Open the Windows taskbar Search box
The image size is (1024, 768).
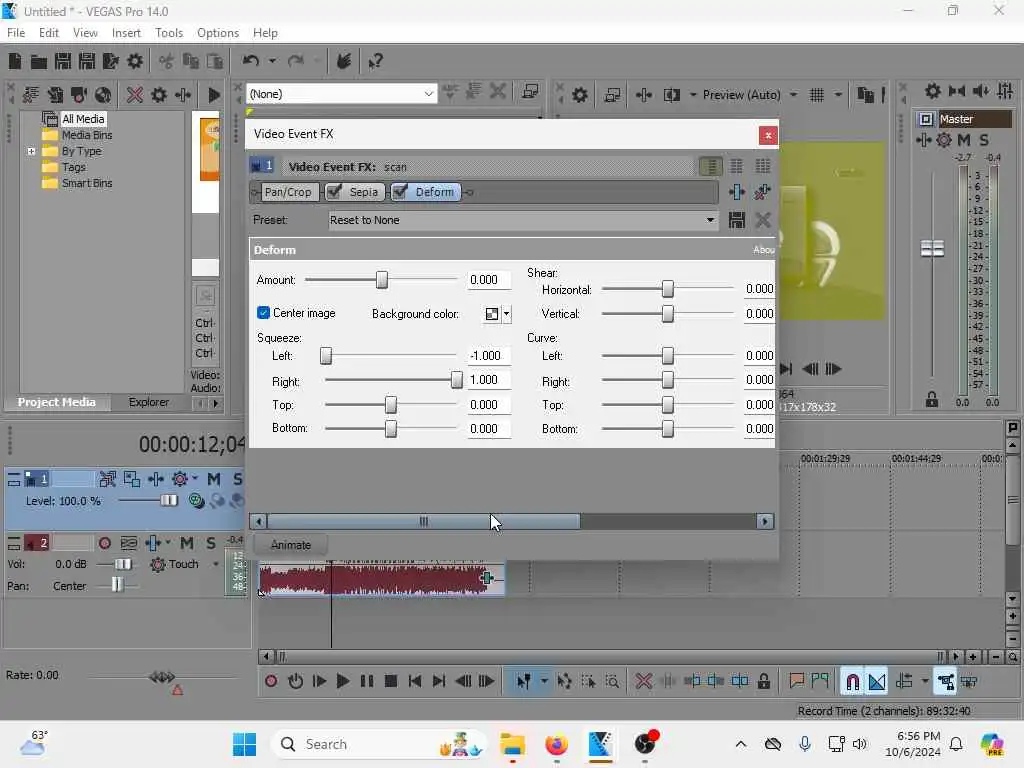pos(381,744)
